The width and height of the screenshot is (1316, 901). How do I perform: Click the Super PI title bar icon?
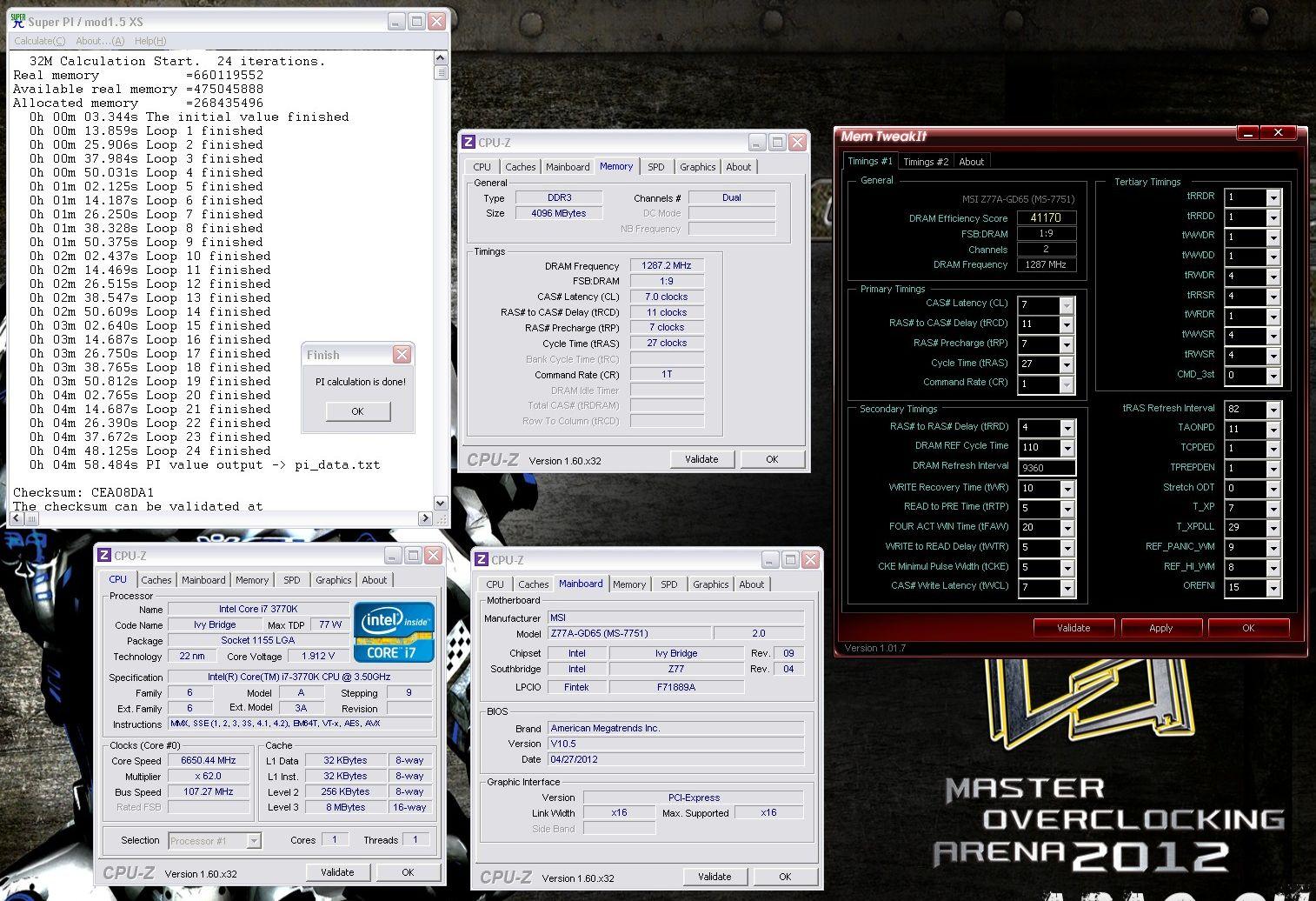tap(17, 20)
